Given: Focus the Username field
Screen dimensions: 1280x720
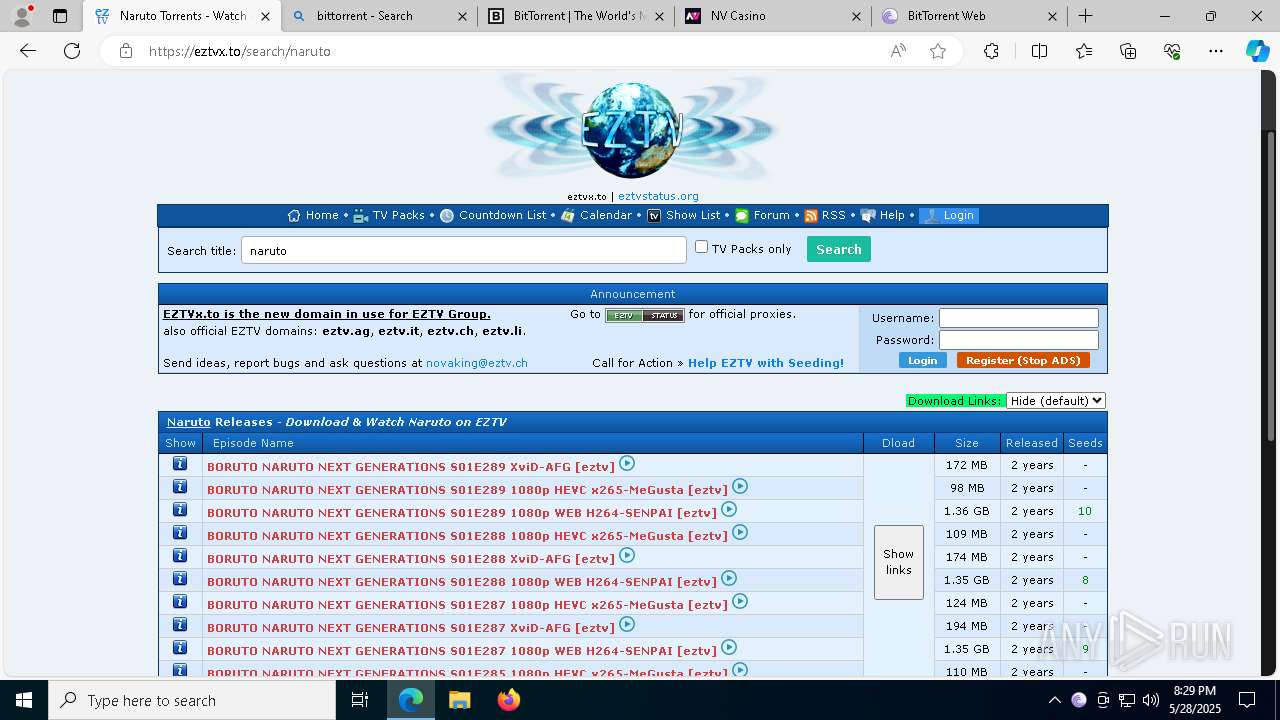Looking at the screenshot, I should coord(1019,318).
